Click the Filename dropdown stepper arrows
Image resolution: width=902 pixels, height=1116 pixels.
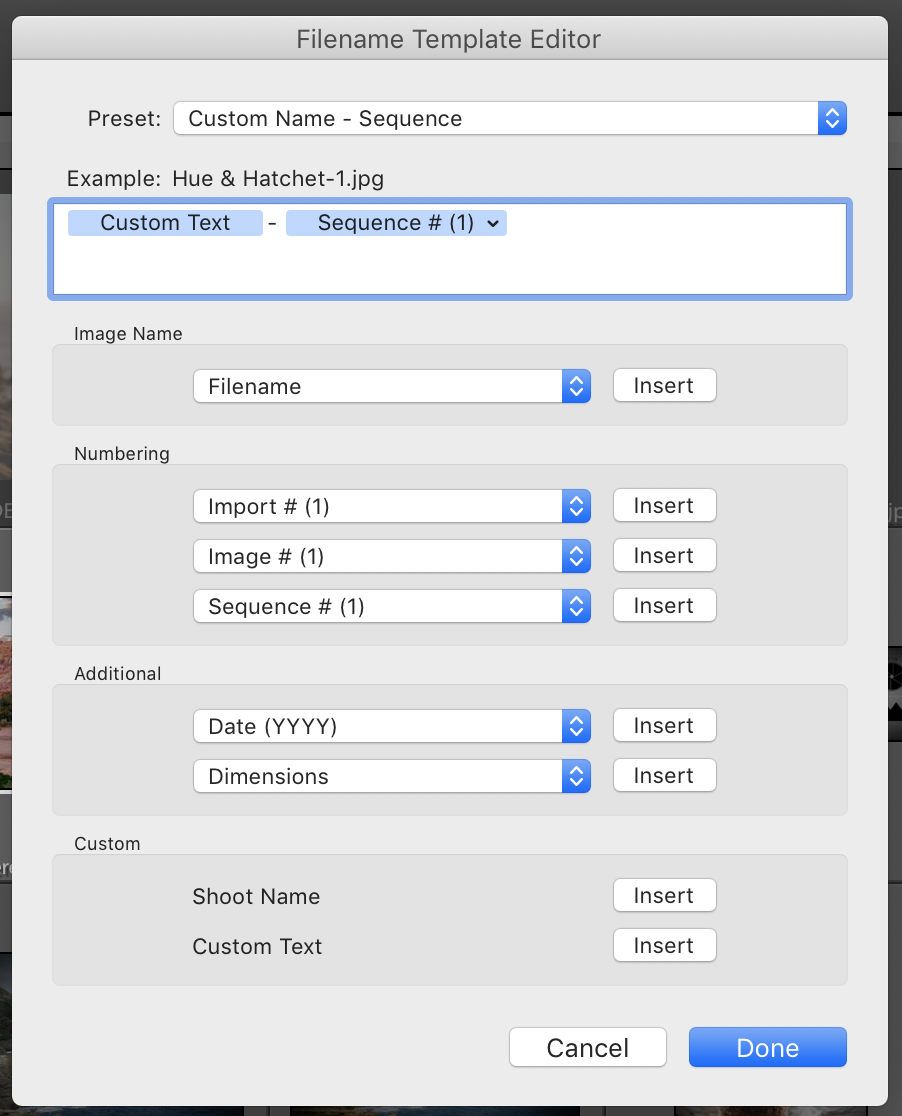point(576,386)
